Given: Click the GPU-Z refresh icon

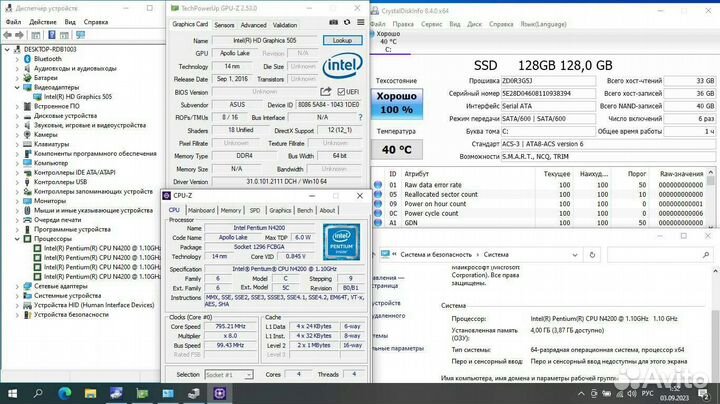Looking at the screenshot, I should 347,22.
